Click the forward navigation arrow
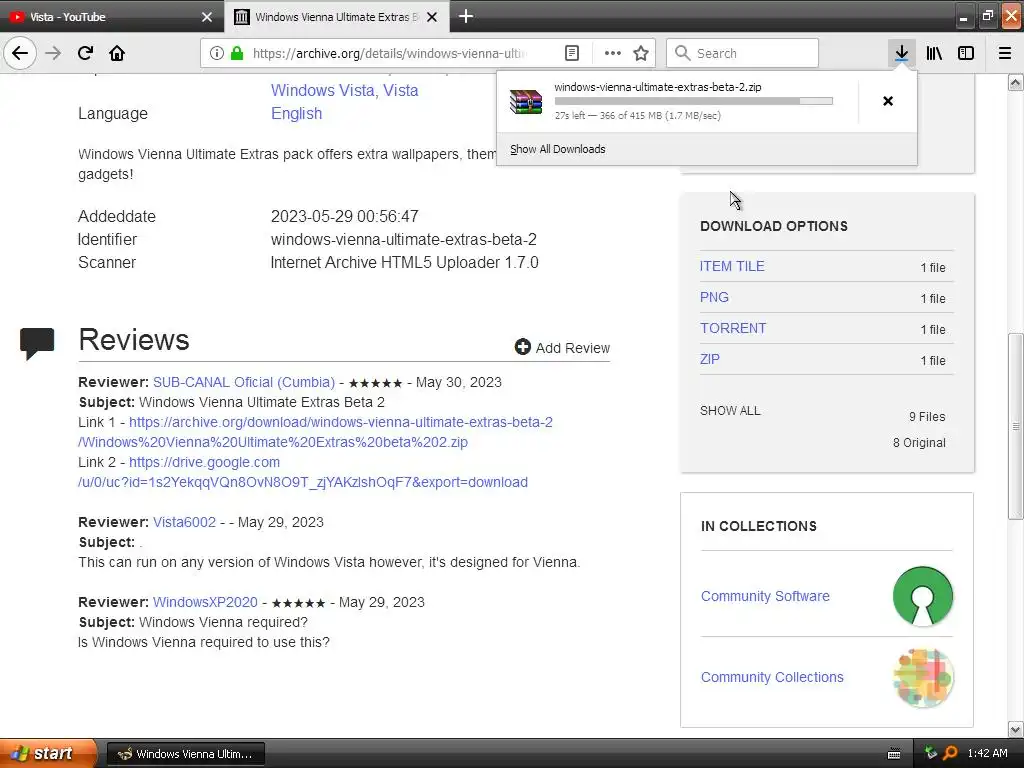 tap(53, 53)
